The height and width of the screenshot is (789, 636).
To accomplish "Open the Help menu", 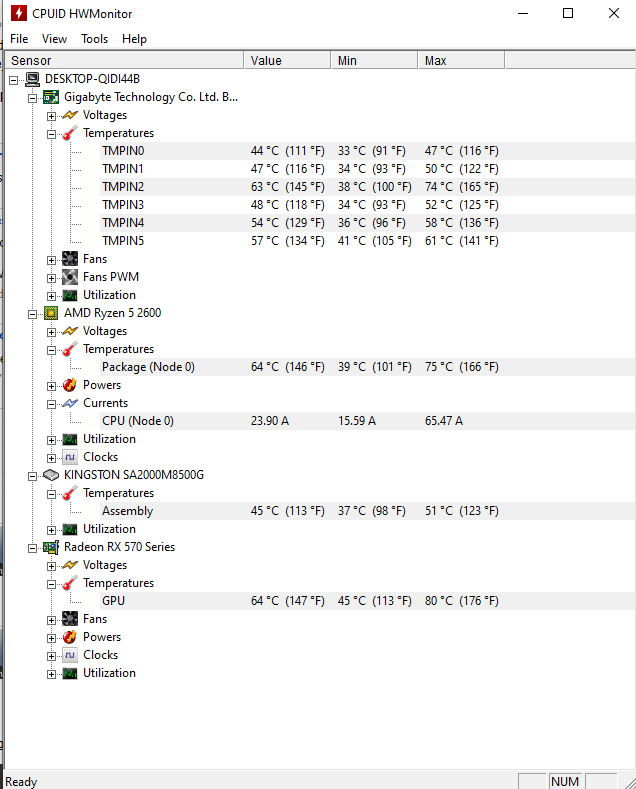I will click(x=134, y=39).
